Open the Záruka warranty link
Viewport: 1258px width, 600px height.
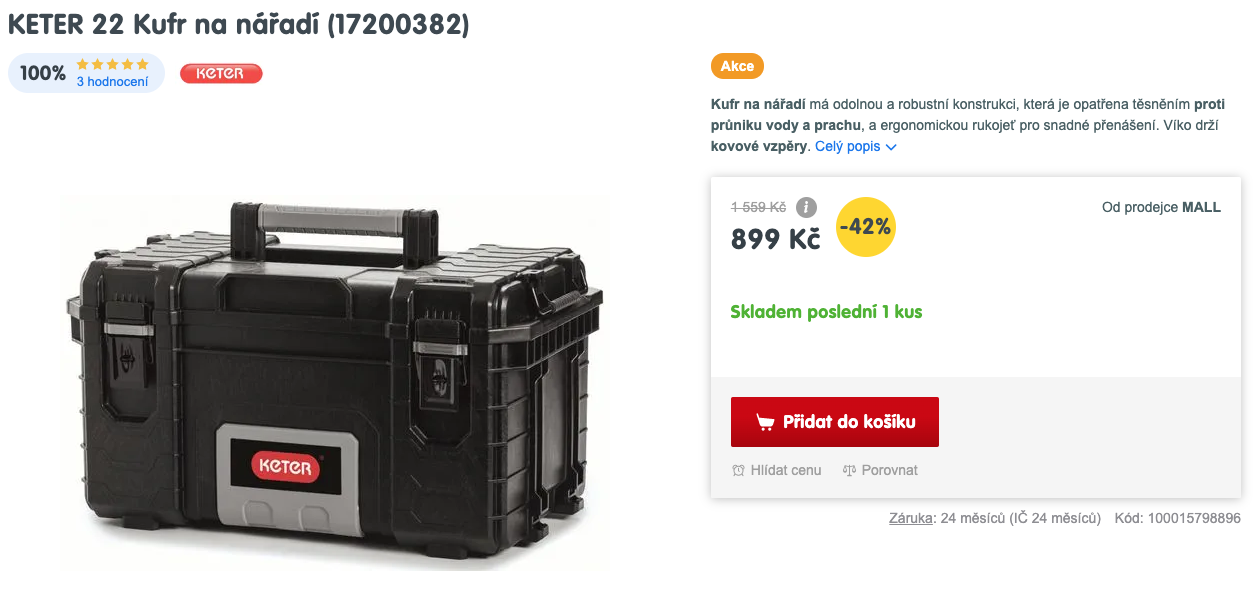[910, 518]
